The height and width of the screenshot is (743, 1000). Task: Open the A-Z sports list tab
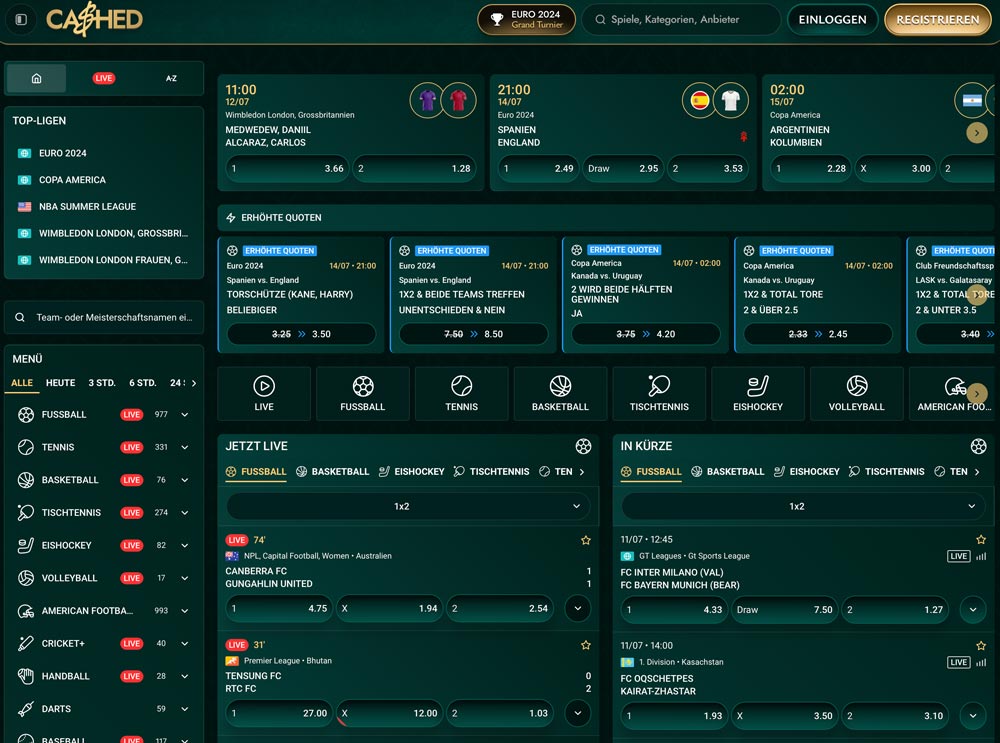pyautogui.click(x=171, y=78)
